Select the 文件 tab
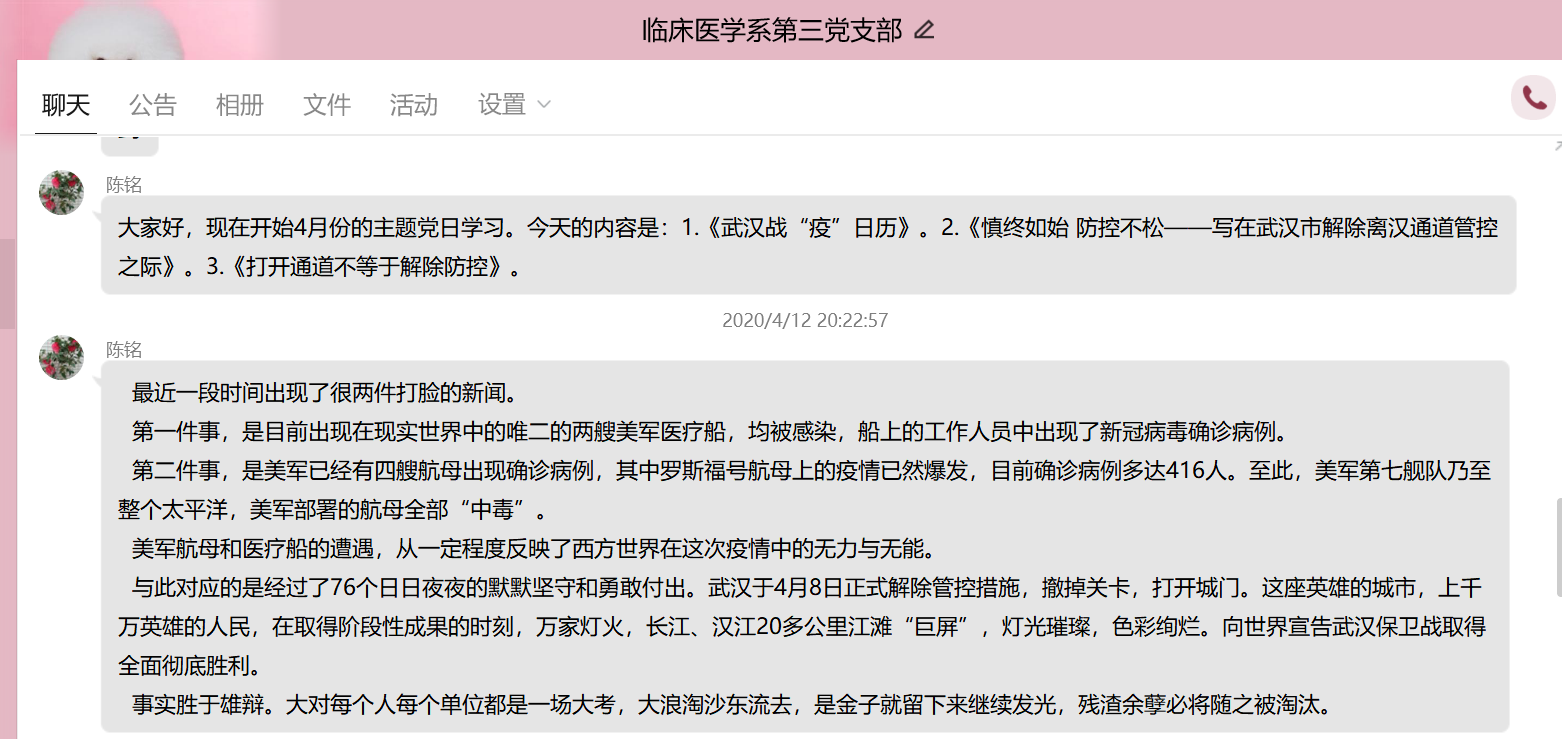 [x=327, y=105]
